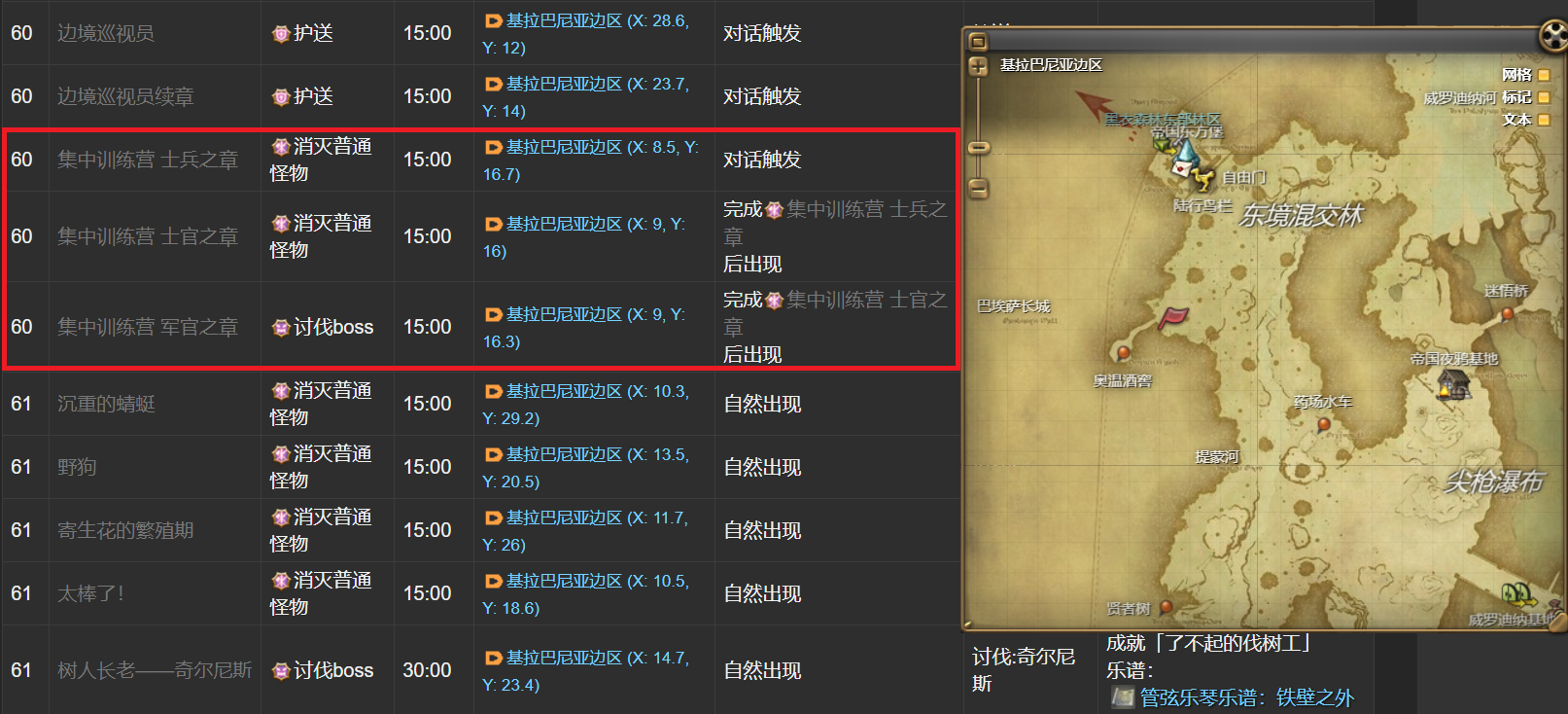Toggle the 文本 text checkbox
The width and height of the screenshot is (1568, 714).
click(1544, 120)
